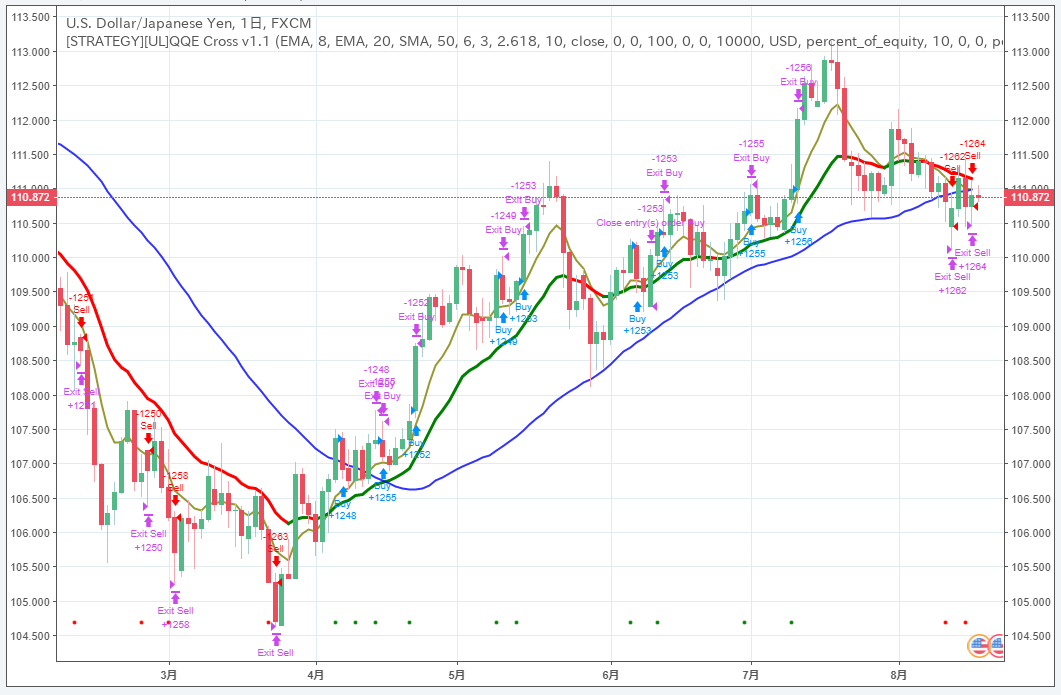Click the 4月 label on the time axis
The image size is (1061, 695).
[x=315, y=675]
